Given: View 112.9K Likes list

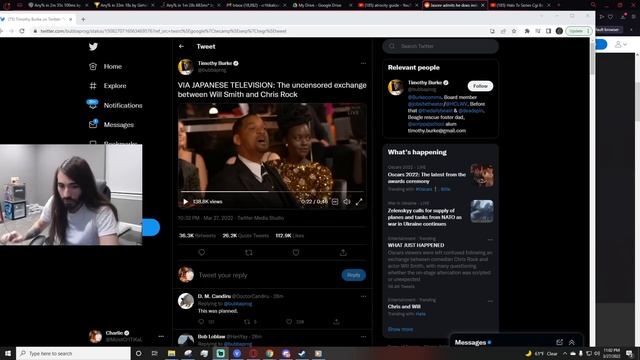Looking at the screenshot, I should click(289, 236).
